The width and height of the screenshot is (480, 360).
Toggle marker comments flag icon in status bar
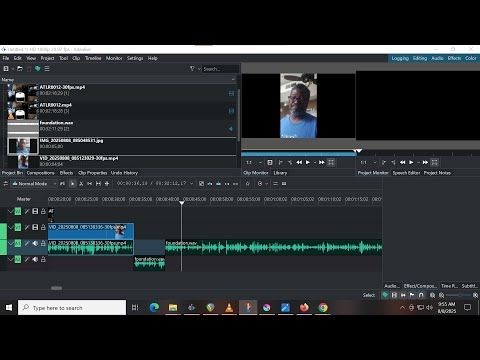(x=412, y=295)
